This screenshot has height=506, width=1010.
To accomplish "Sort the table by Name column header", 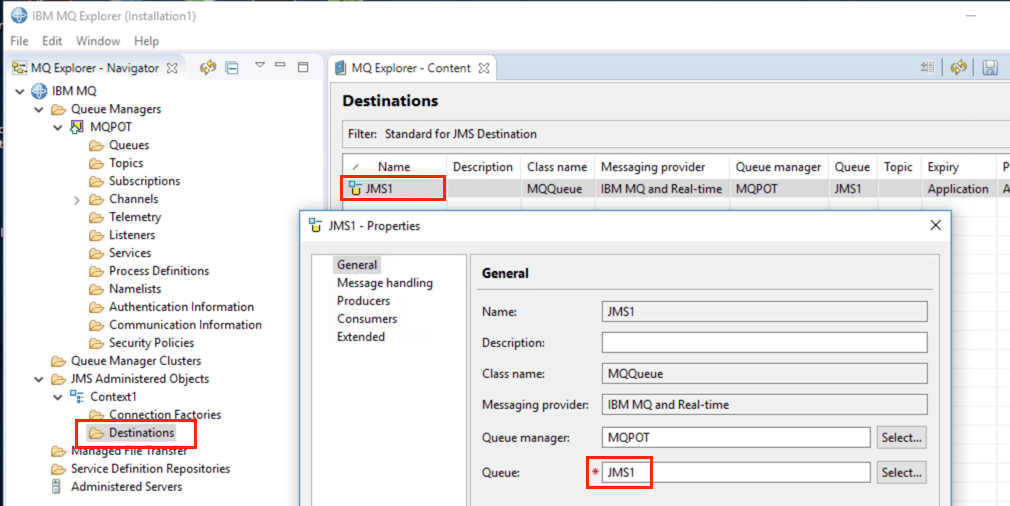I will click(x=394, y=167).
